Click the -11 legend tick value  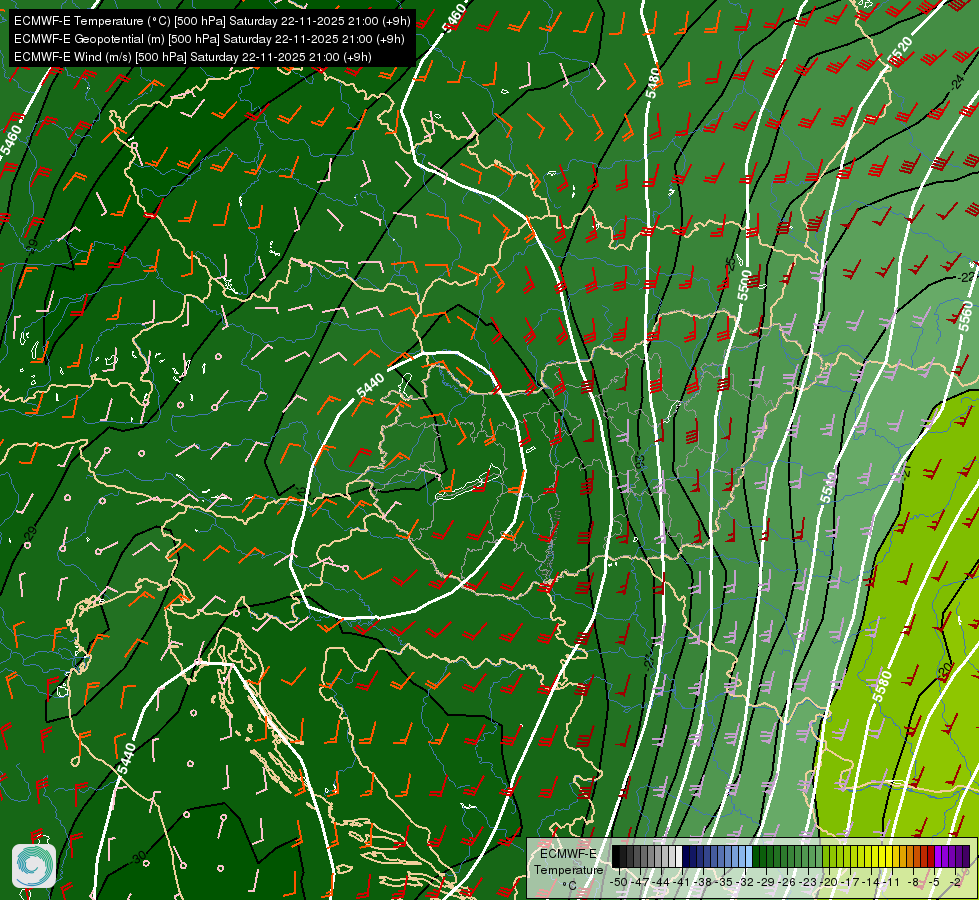coord(892,883)
